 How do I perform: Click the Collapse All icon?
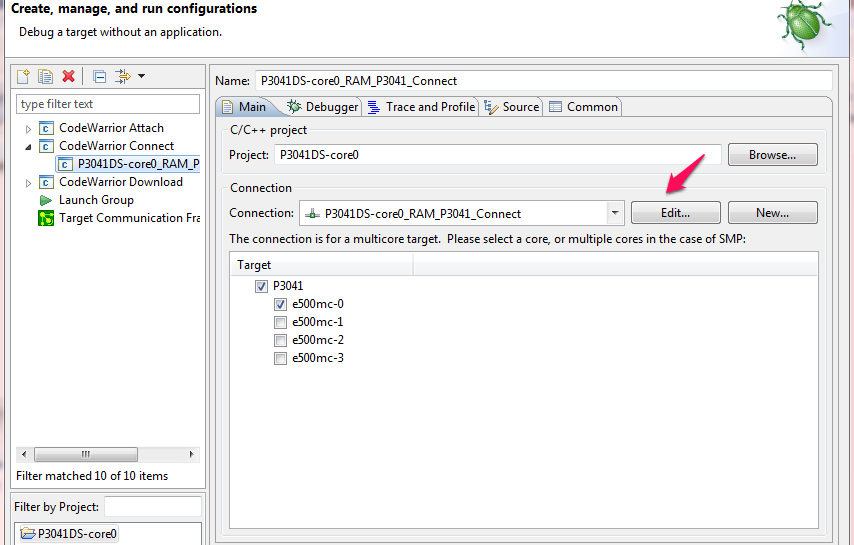point(99,77)
